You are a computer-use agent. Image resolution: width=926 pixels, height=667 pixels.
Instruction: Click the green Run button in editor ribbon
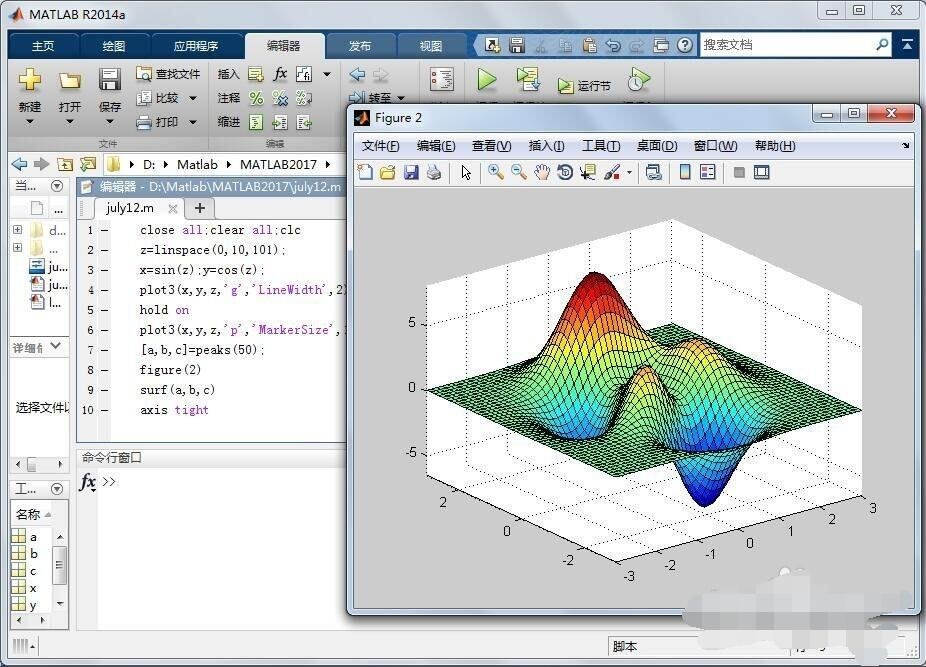(x=487, y=80)
